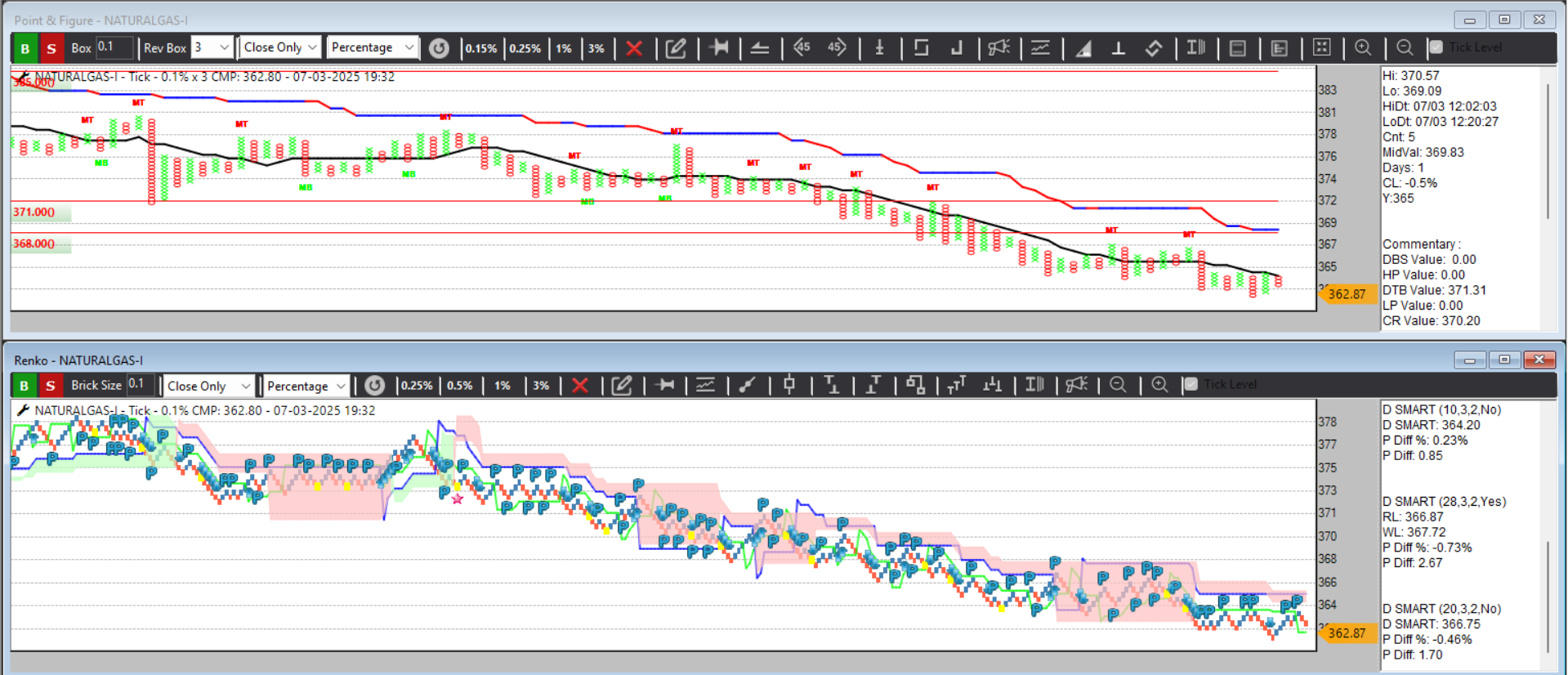1568x675 pixels.
Task: Click the green B buy button in Renko
Action: click(25, 386)
